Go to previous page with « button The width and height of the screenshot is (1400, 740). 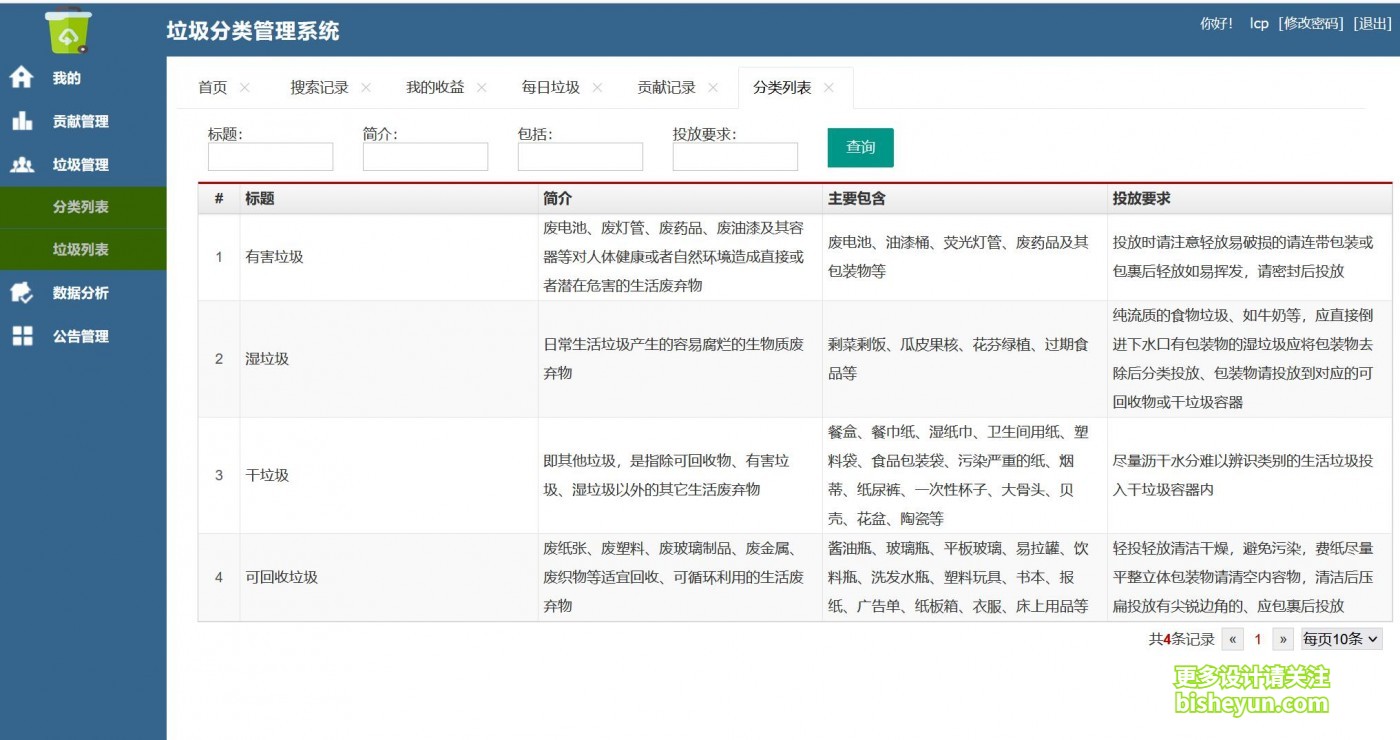click(1233, 639)
